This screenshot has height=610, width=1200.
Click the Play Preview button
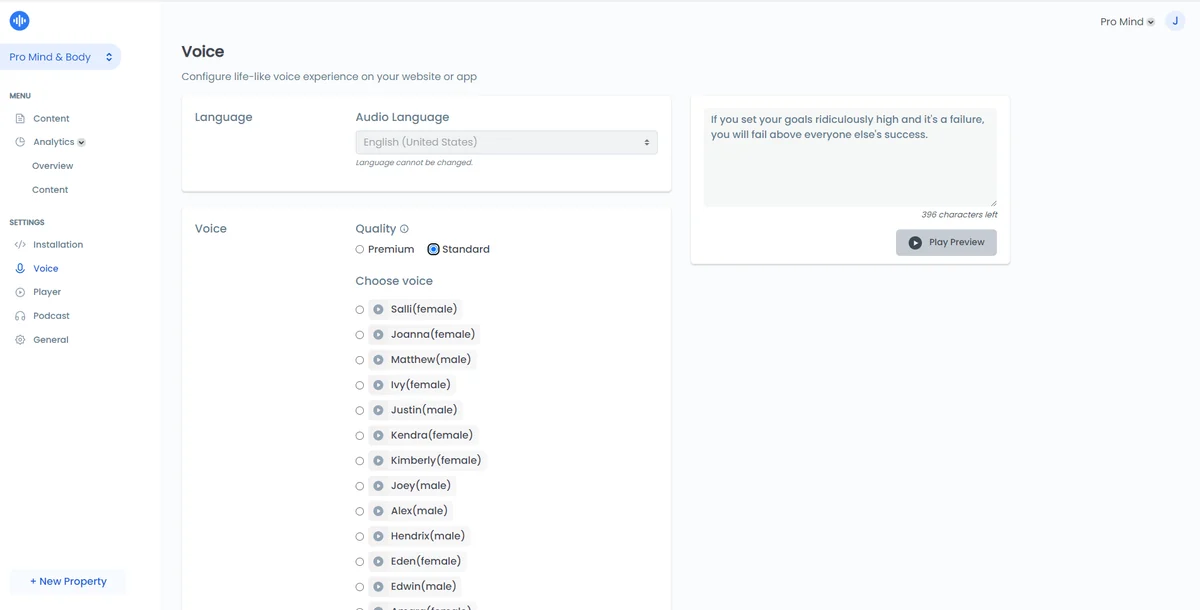pyautogui.click(x=946, y=243)
